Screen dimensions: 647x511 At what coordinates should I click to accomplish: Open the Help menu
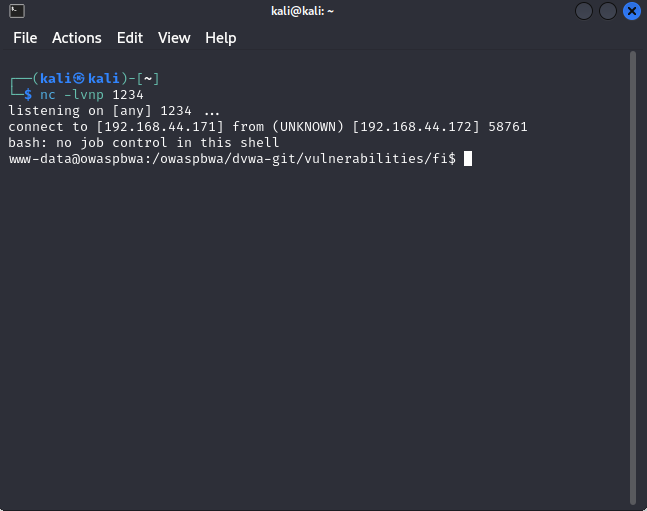coord(221,38)
